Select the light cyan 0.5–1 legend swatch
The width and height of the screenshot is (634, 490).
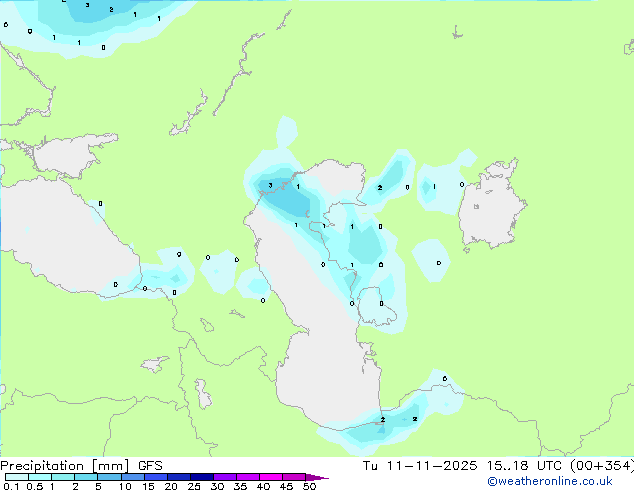pyautogui.click(x=40, y=477)
